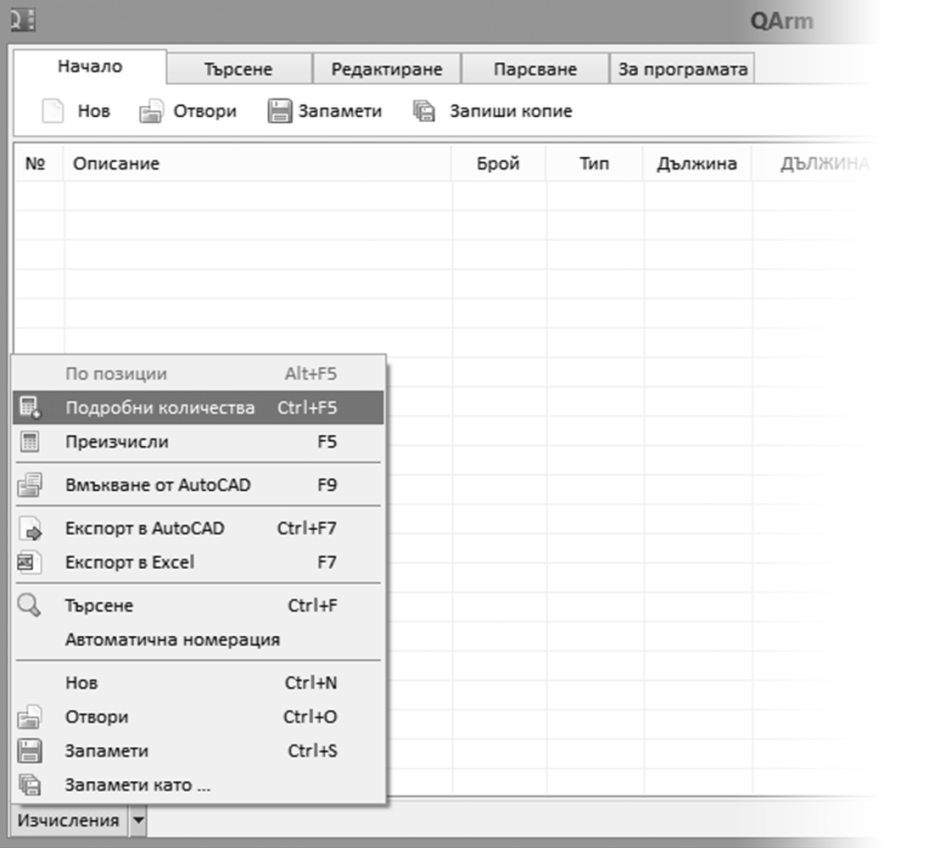The height and width of the screenshot is (848, 940).
Task: Click the Търсене magnifier icon in menu
Action: point(30,606)
